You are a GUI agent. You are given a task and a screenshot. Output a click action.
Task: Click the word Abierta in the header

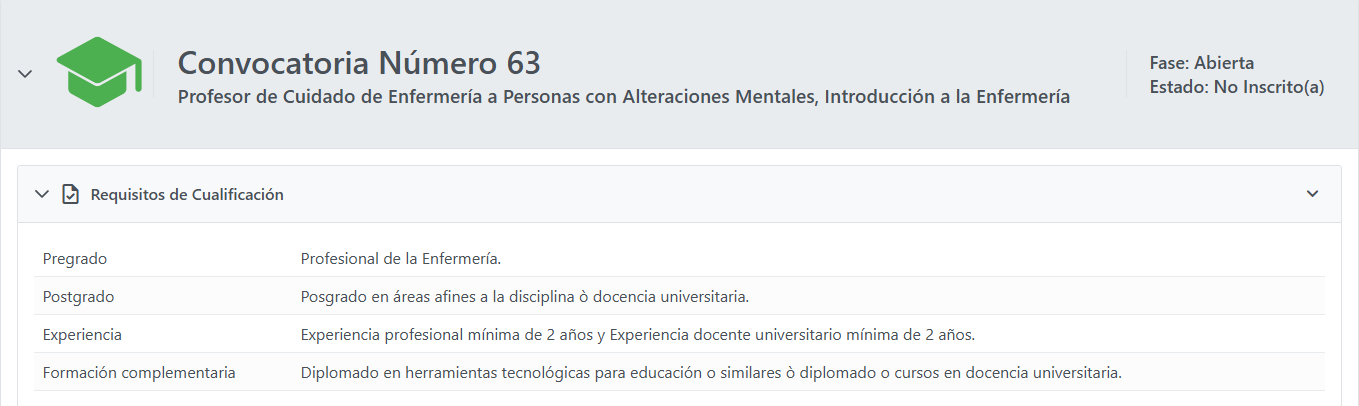(x=1224, y=63)
